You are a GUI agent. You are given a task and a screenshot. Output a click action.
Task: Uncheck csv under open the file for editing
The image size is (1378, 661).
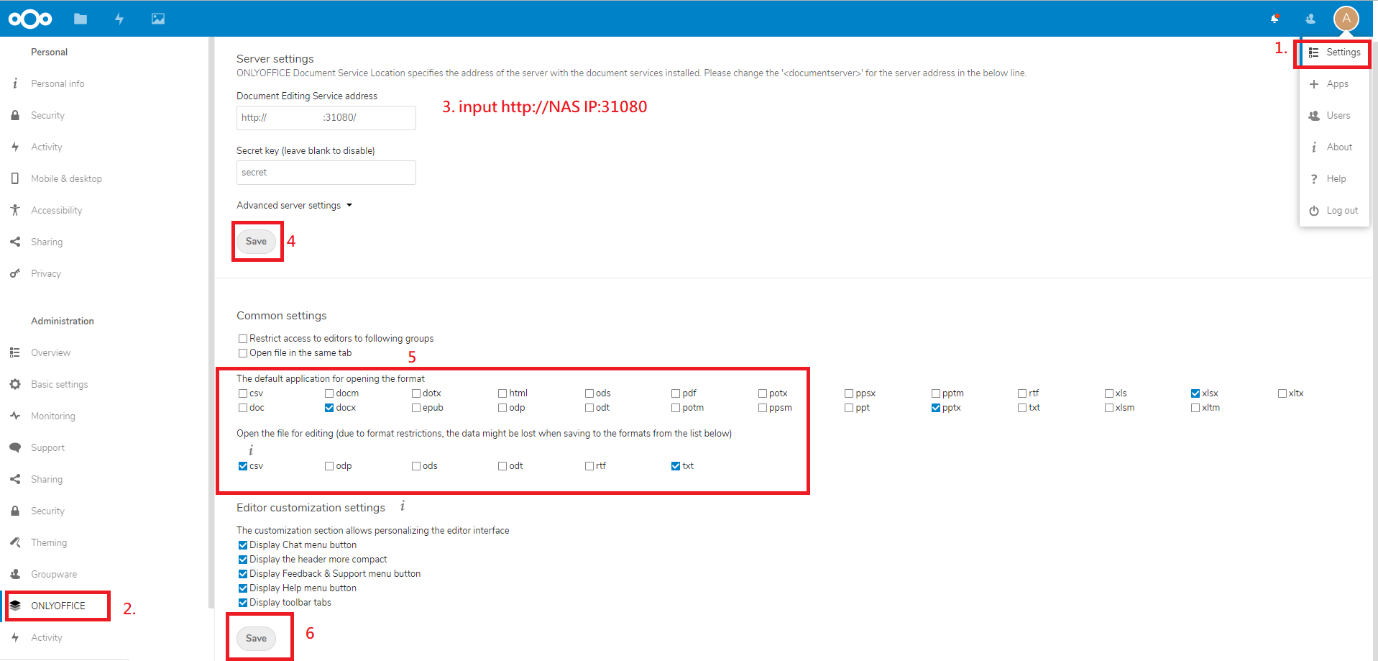click(243, 466)
